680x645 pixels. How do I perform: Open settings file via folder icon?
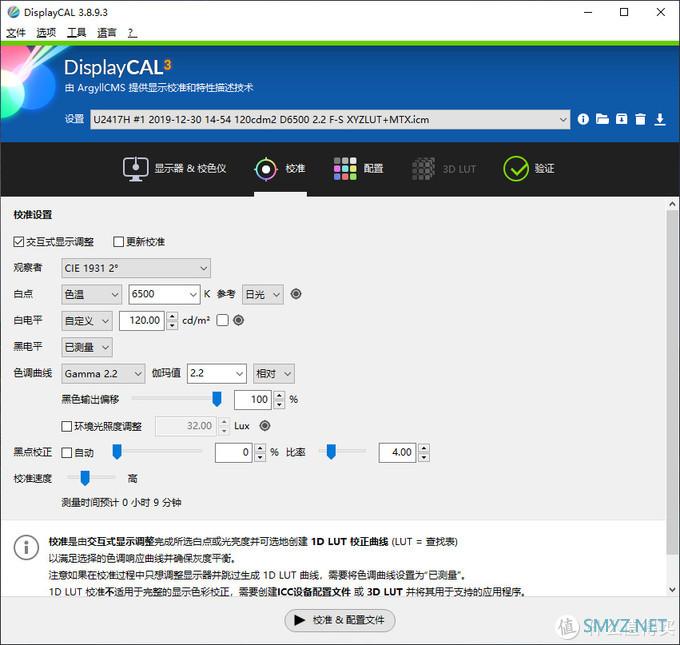(x=602, y=119)
